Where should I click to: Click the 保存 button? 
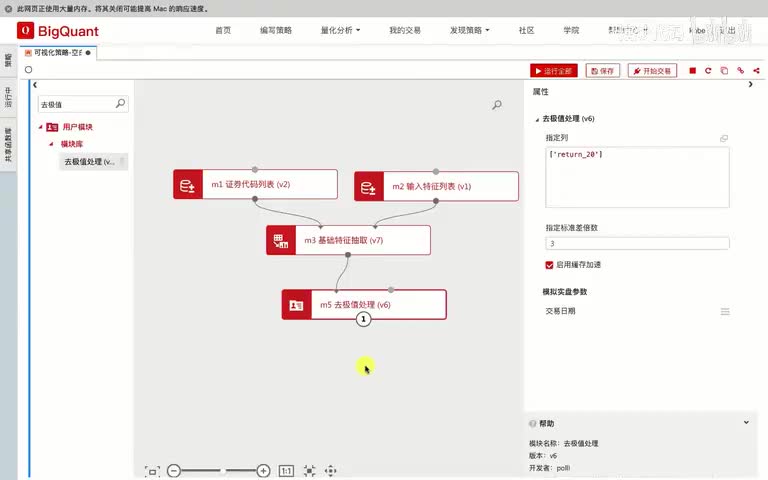point(602,71)
